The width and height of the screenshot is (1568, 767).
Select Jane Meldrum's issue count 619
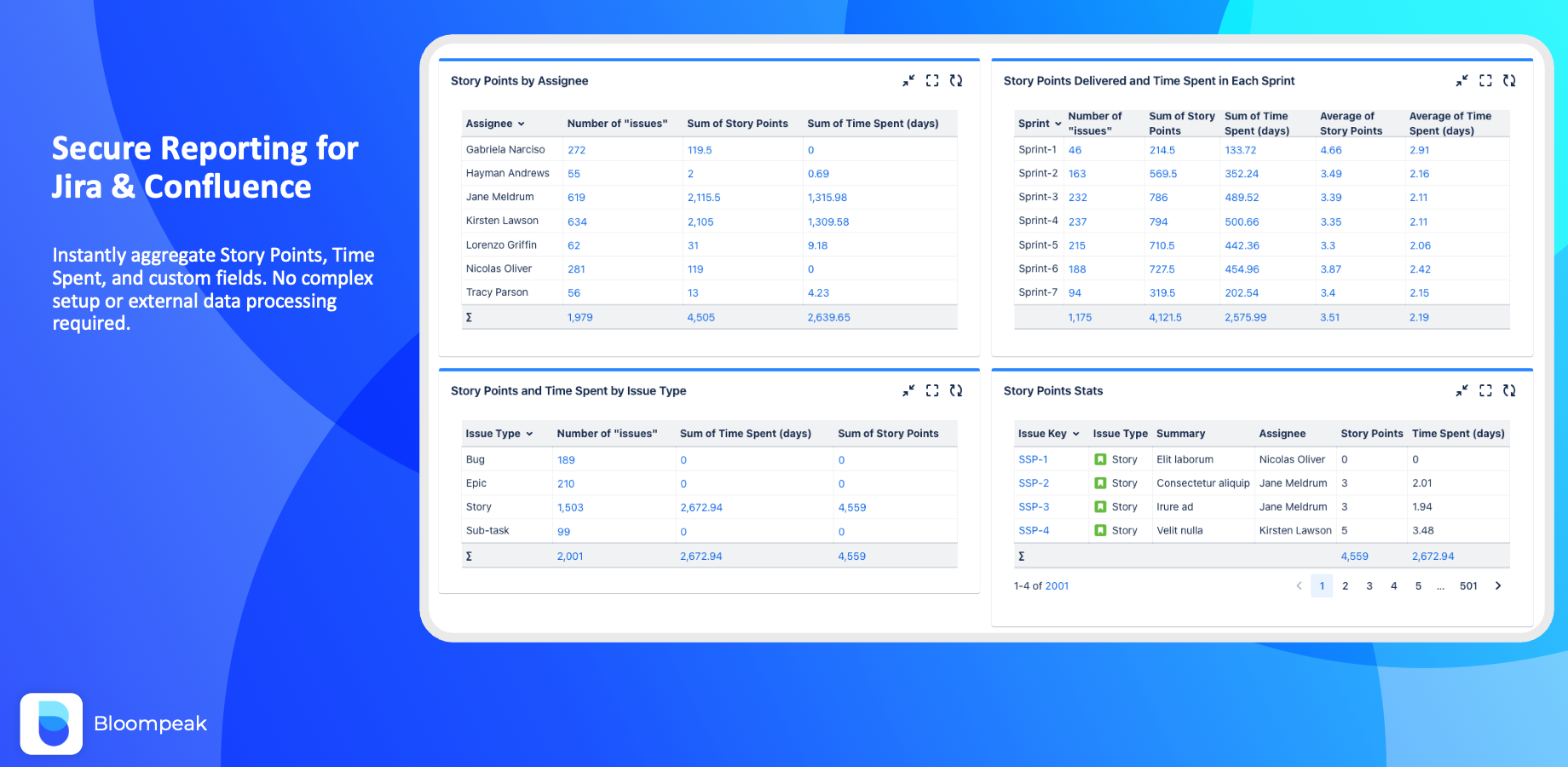click(577, 197)
